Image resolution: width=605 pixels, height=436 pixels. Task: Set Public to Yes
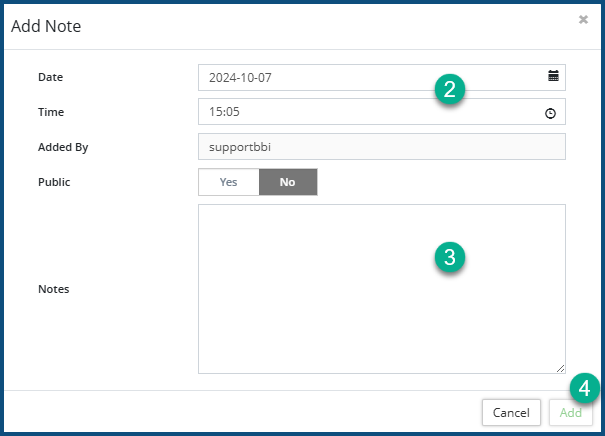click(x=228, y=182)
